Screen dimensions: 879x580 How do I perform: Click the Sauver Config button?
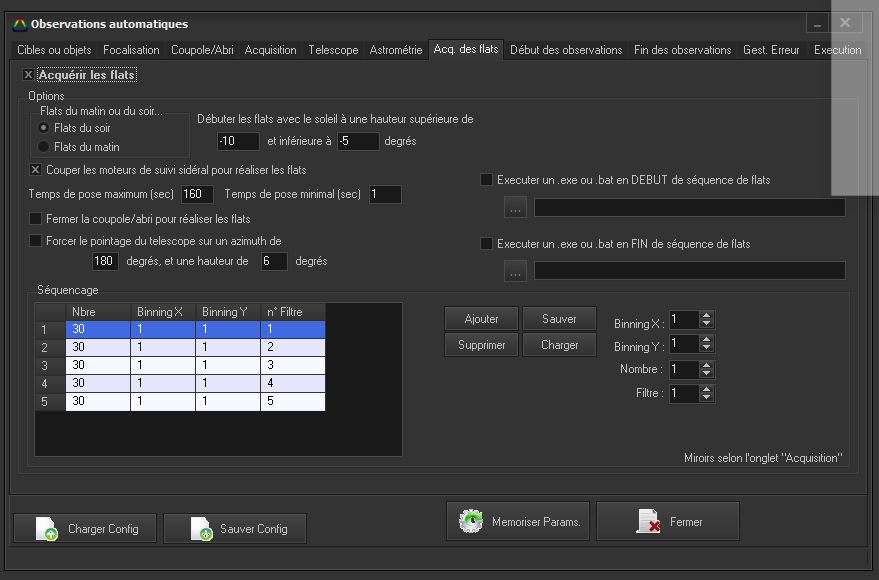(x=235, y=529)
